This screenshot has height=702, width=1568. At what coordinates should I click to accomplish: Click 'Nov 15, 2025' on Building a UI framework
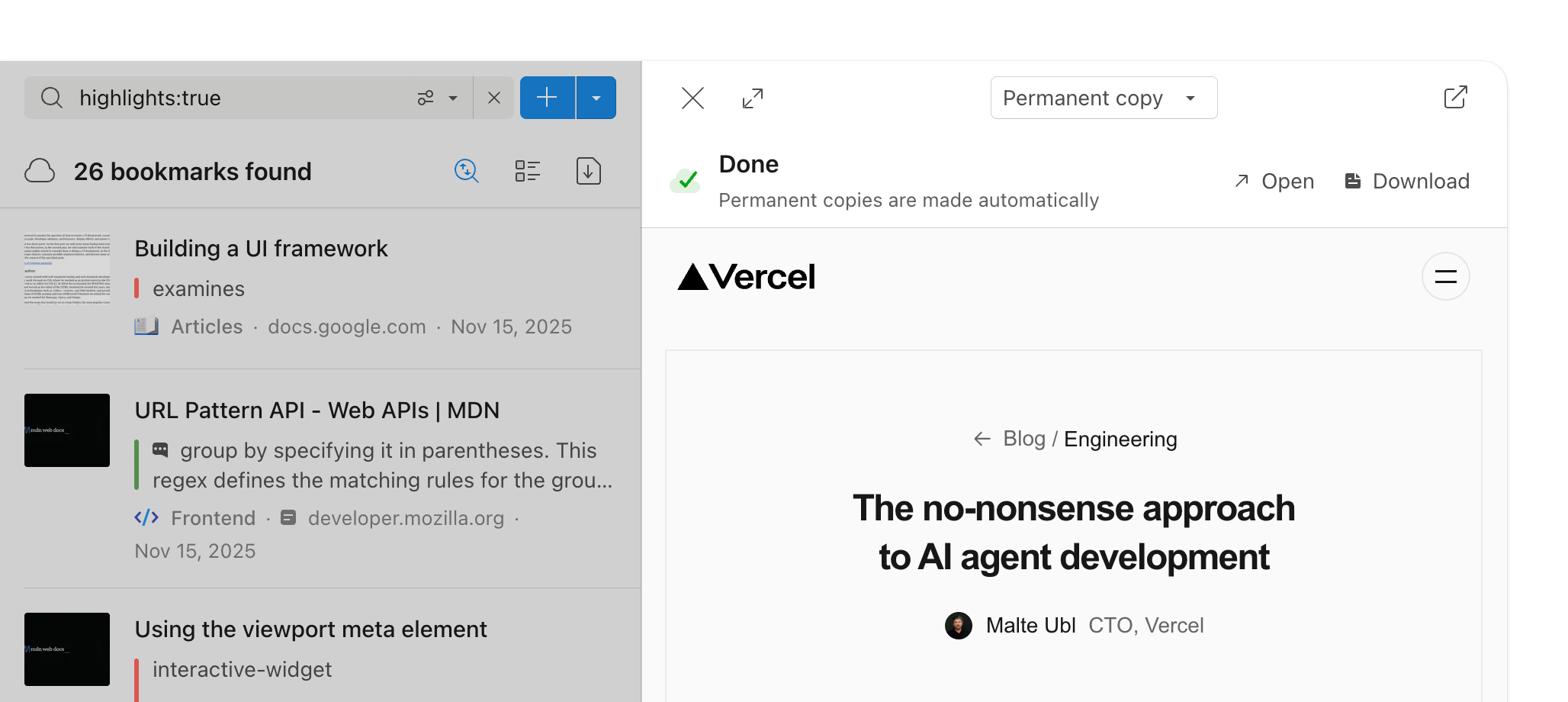point(512,327)
